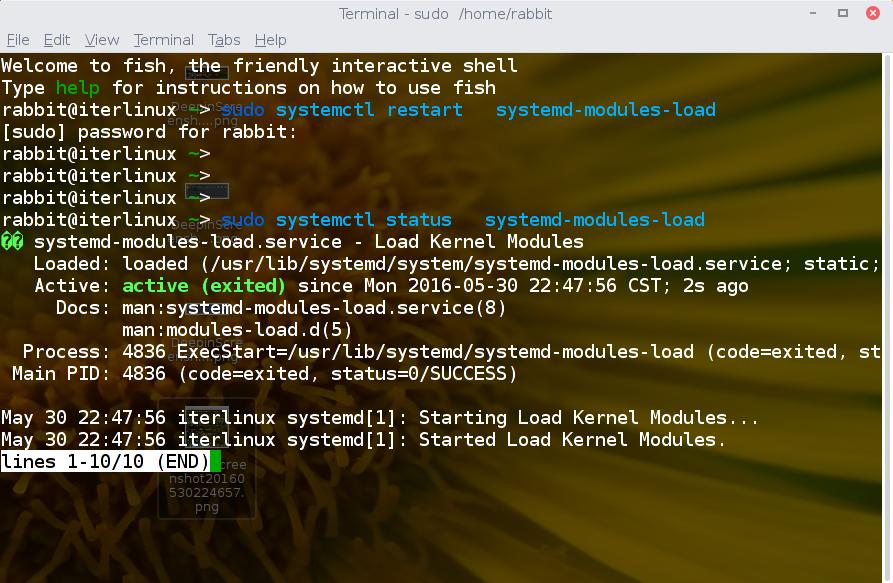Click the 'lines 1-10/10 (END)' pager status

(x=105, y=461)
